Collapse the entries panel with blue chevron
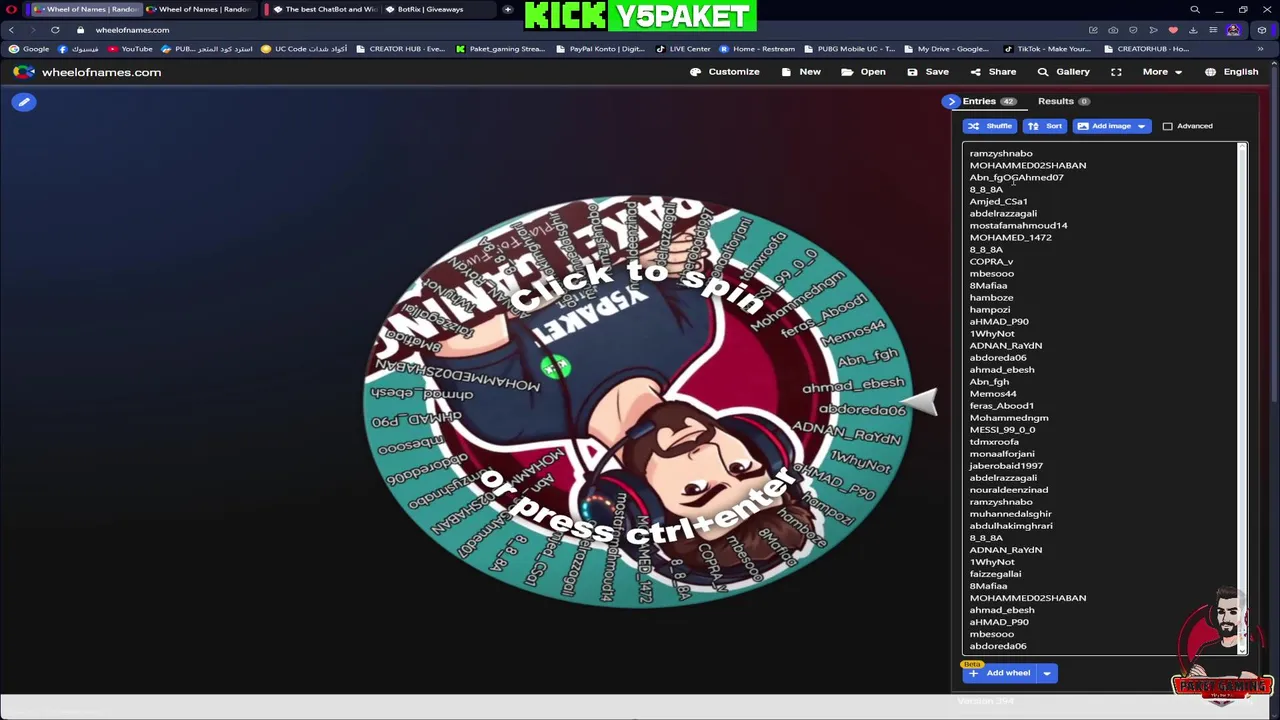Screen dimensions: 1280x720 950,101
